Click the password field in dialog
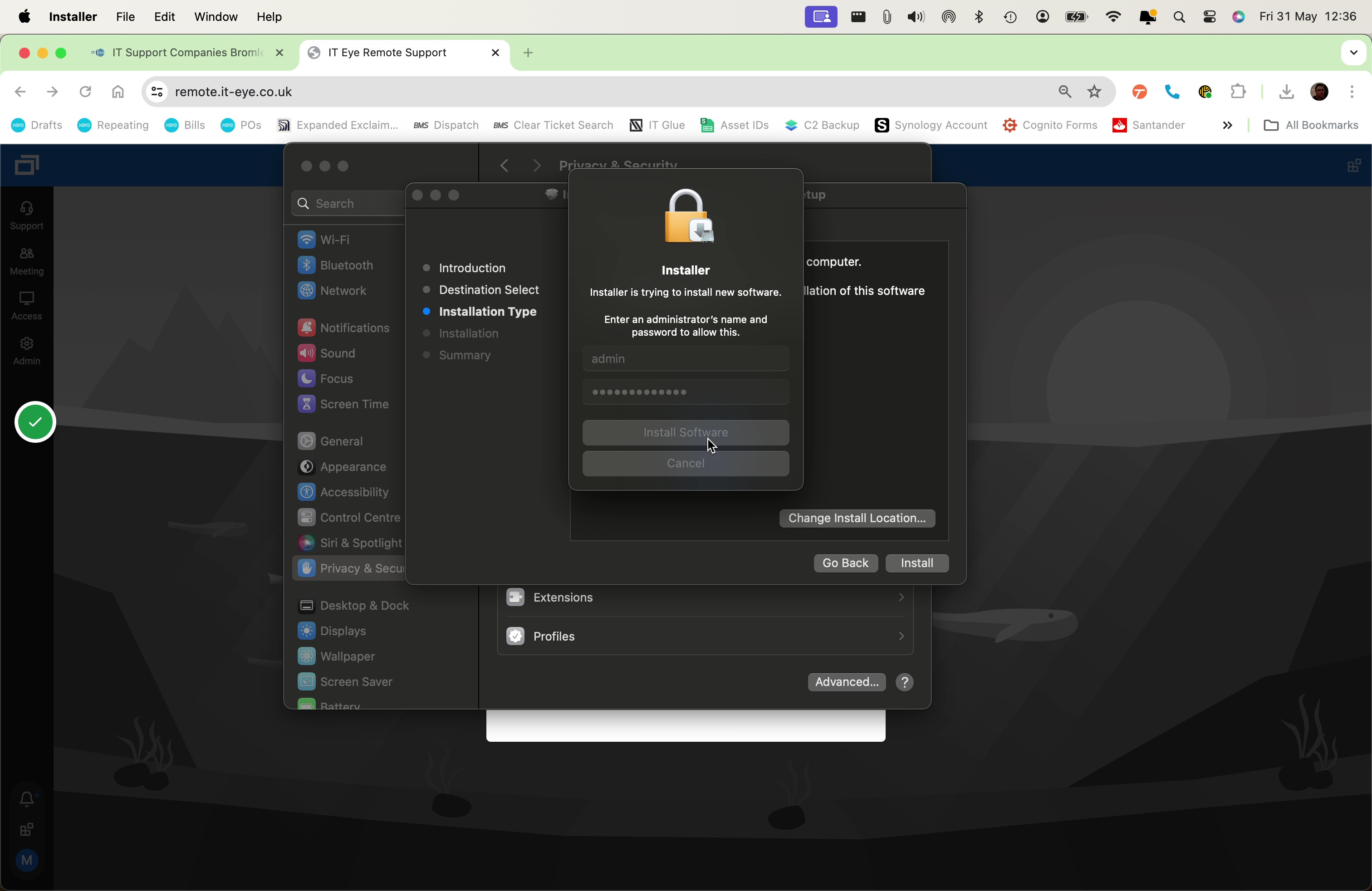1372x891 pixels. [x=686, y=392]
